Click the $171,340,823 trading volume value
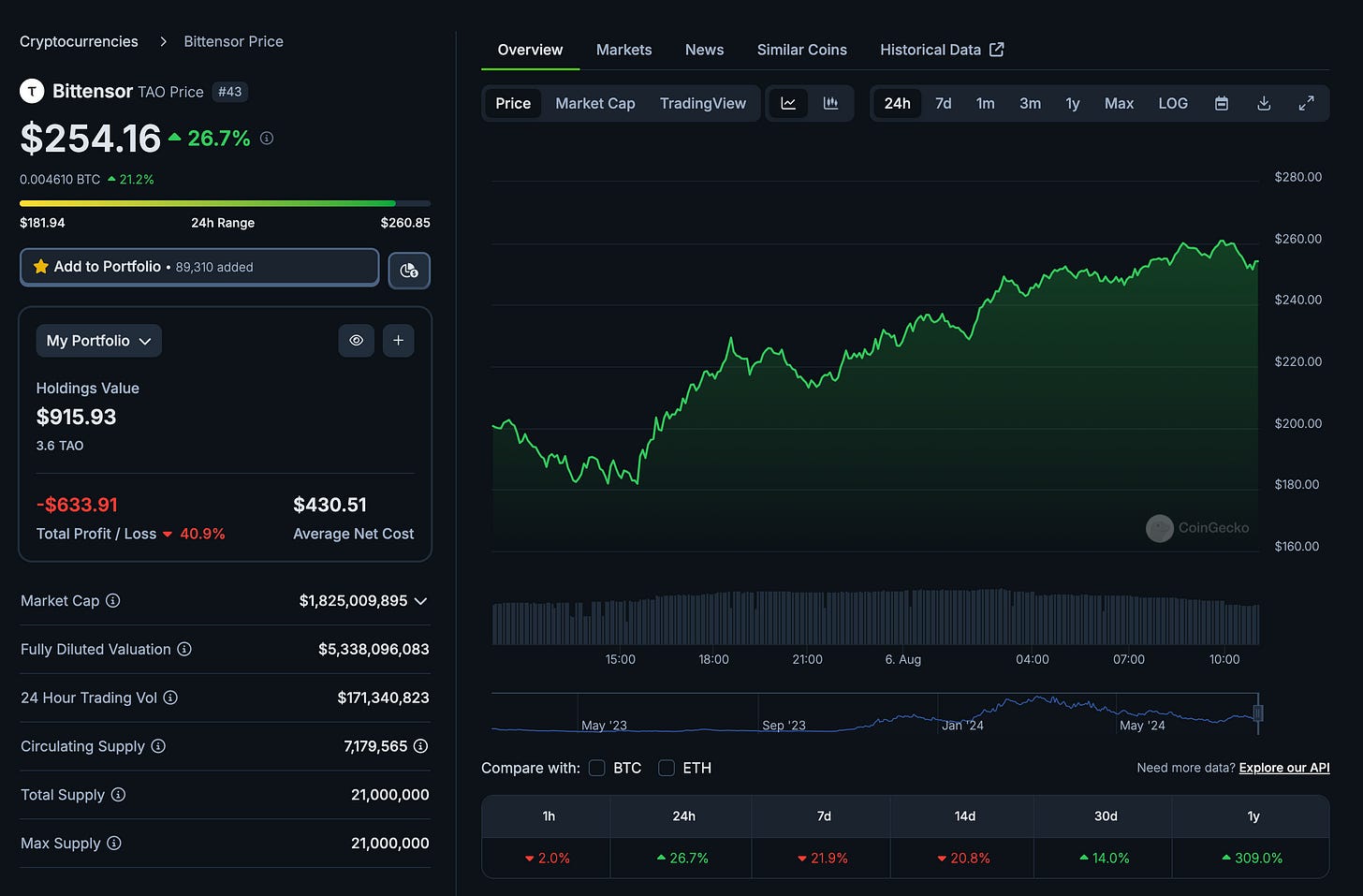The image size is (1363, 896). pyautogui.click(x=383, y=698)
